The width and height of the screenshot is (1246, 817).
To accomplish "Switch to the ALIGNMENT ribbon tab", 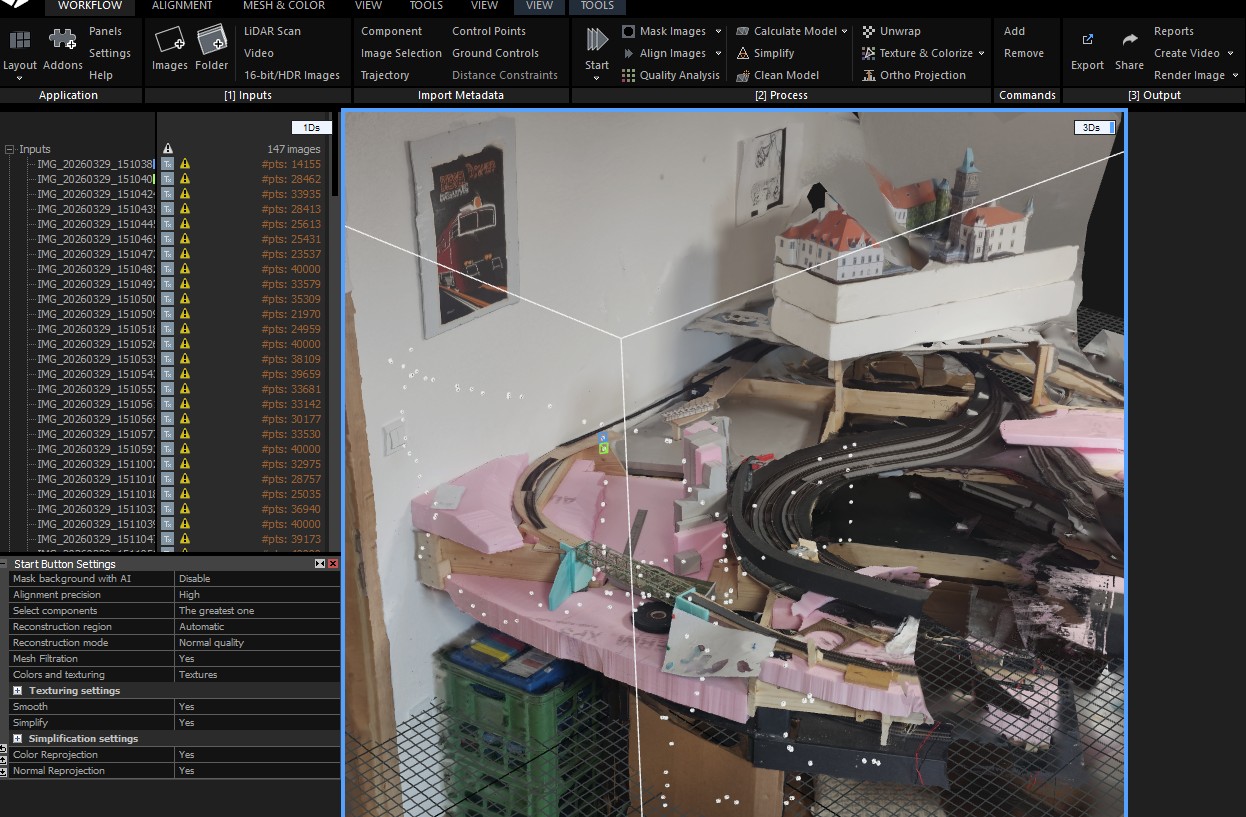I will click(x=182, y=6).
